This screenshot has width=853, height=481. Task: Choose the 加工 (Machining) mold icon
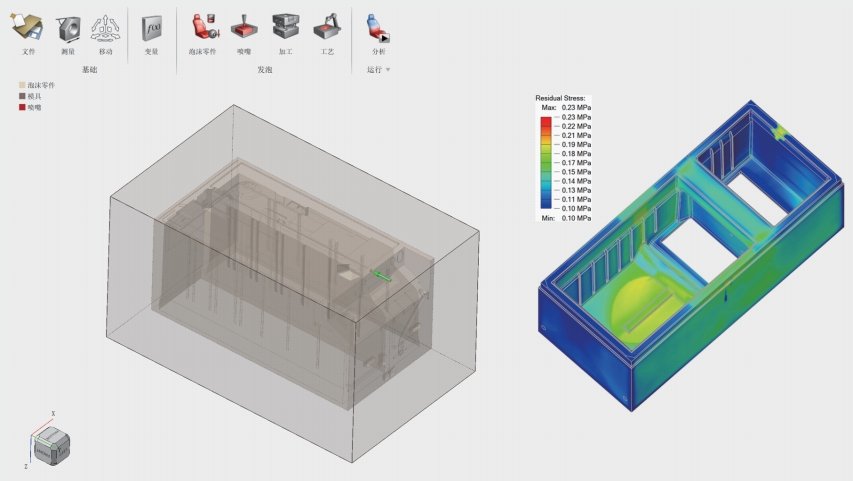(286, 27)
